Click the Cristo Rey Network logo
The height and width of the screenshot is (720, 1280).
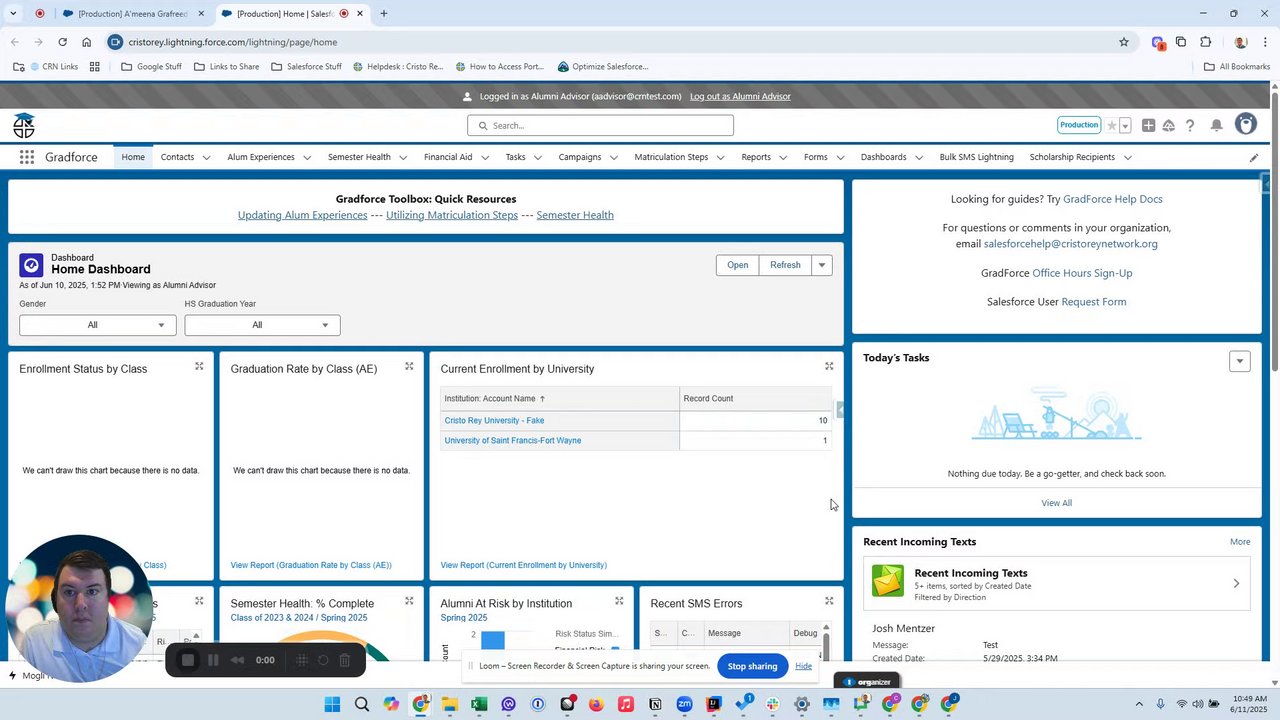[x=24, y=125]
